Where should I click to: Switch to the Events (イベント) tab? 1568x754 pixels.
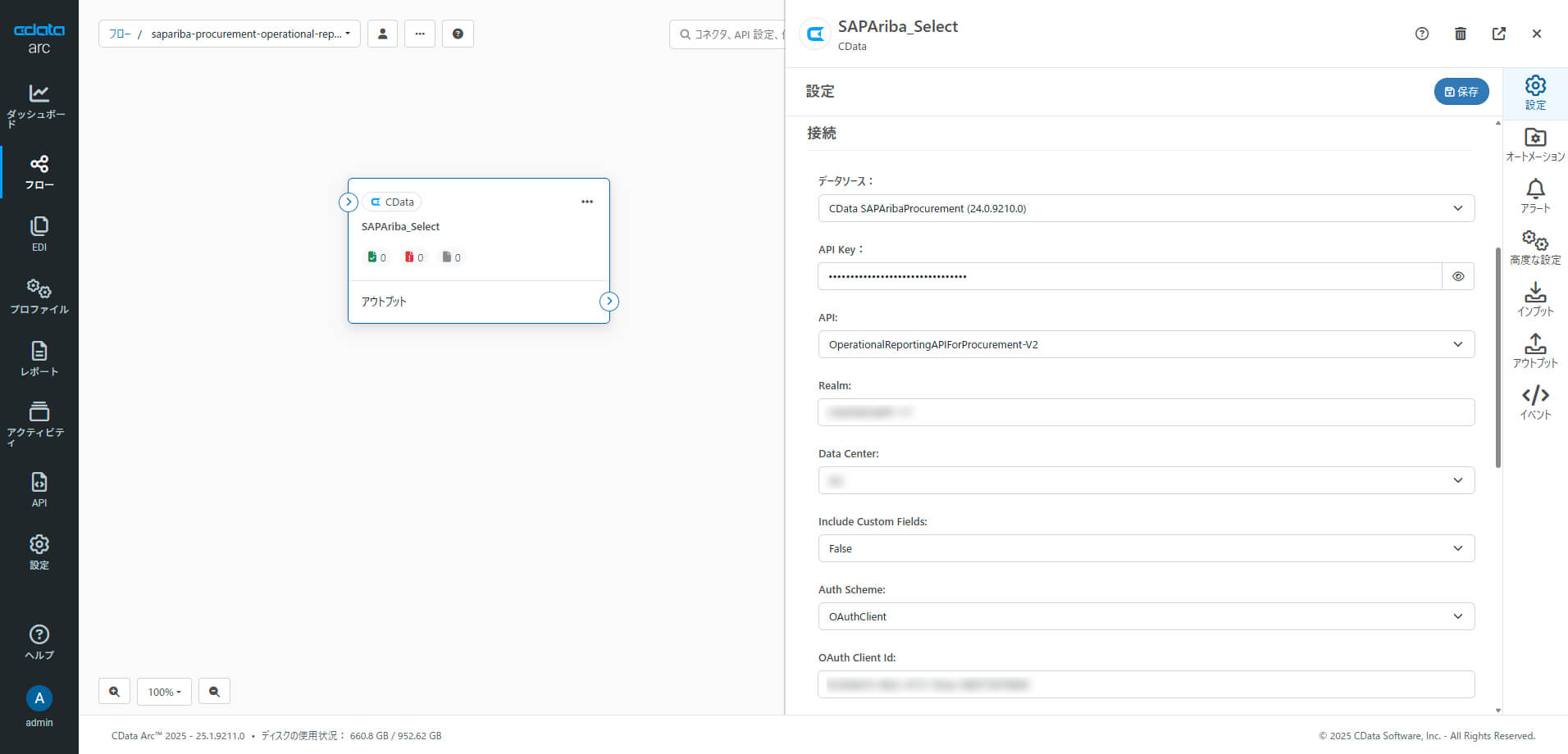pos(1535,402)
